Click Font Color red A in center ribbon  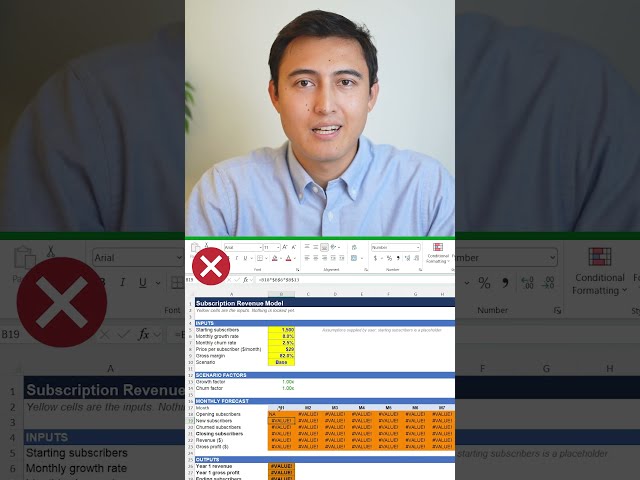coord(289,258)
